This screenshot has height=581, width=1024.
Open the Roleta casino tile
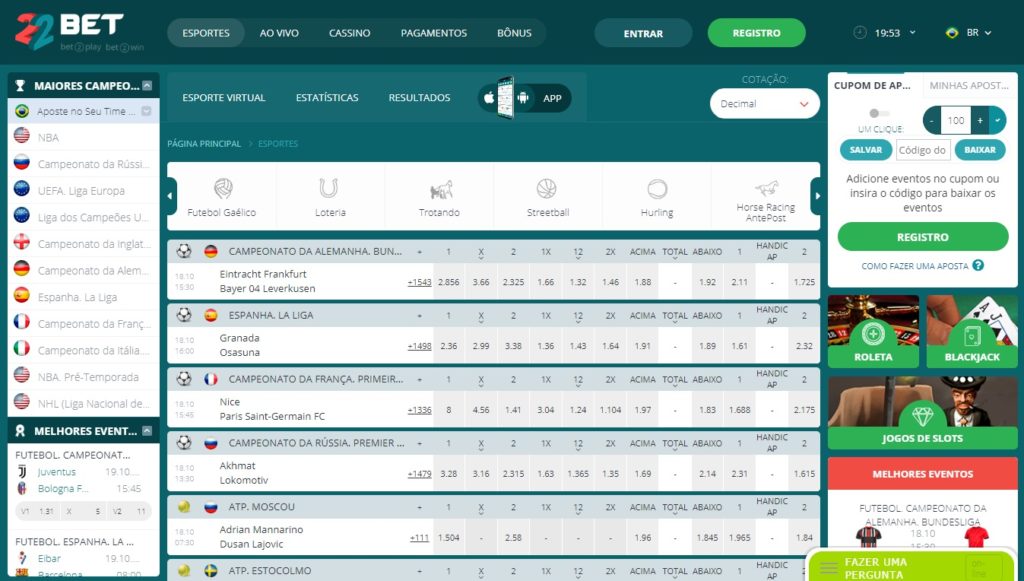point(873,332)
